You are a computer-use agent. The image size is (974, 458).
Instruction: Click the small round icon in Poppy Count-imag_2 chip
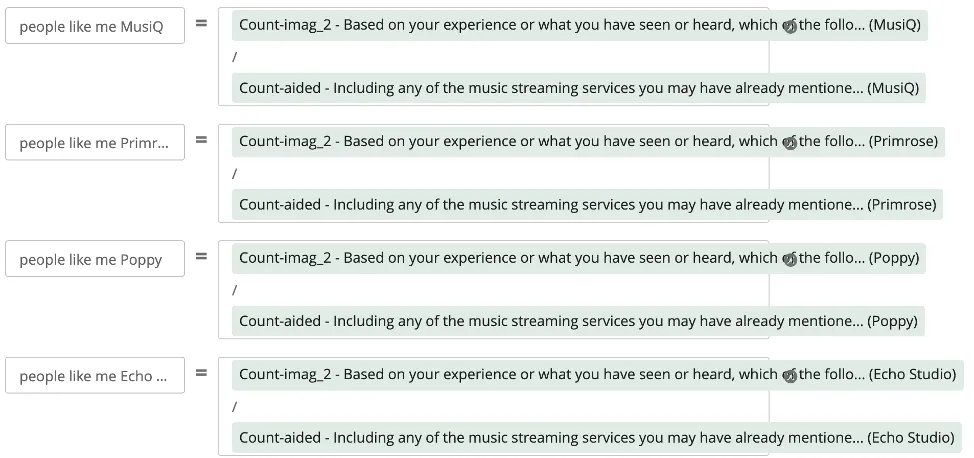[x=789, y=260]
